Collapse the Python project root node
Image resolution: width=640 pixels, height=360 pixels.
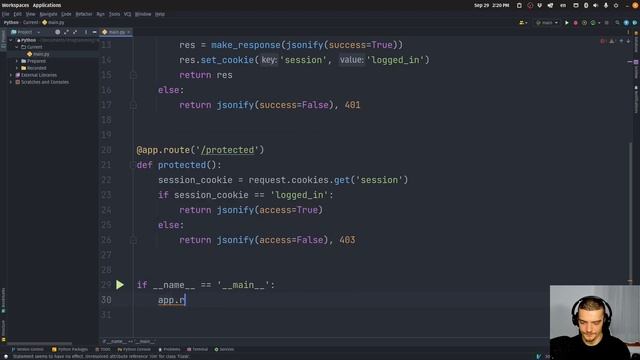(x=11, y=40)
